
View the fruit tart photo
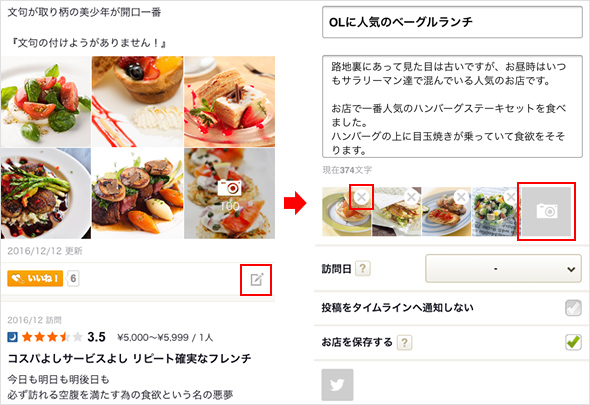137,102
